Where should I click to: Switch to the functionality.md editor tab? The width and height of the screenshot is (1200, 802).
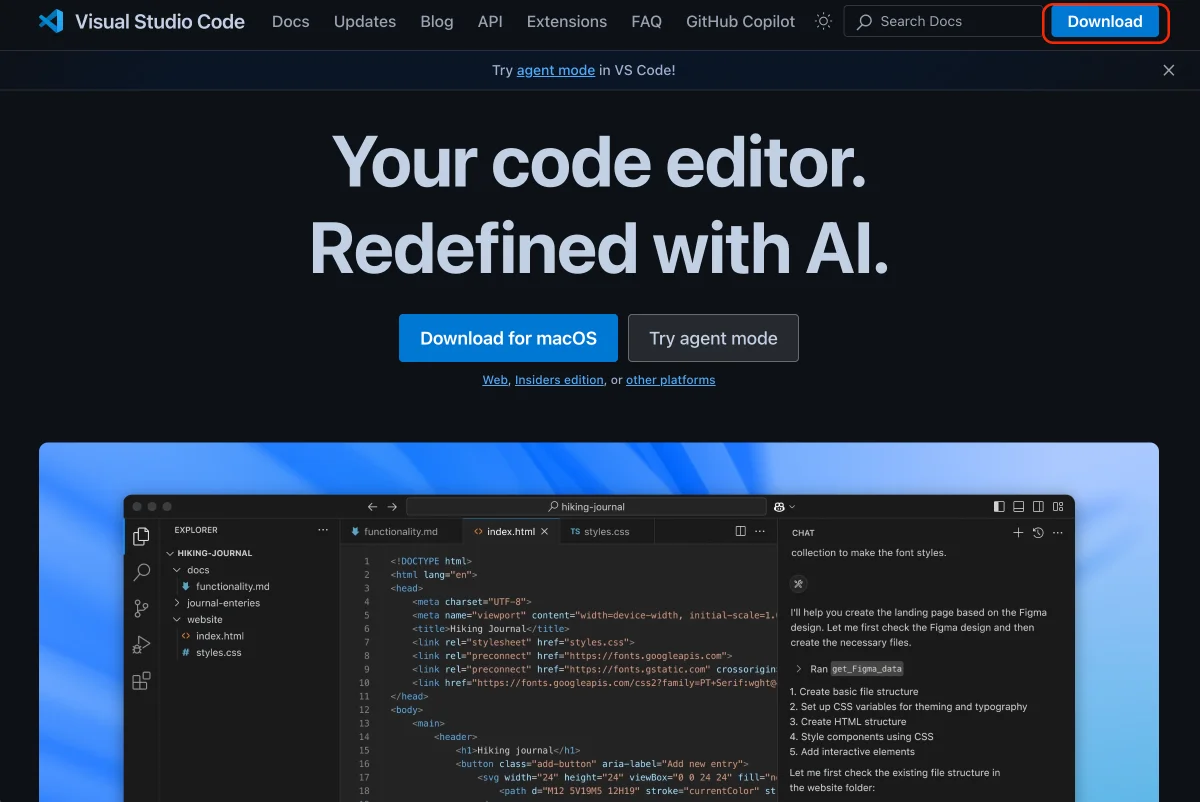401,532
